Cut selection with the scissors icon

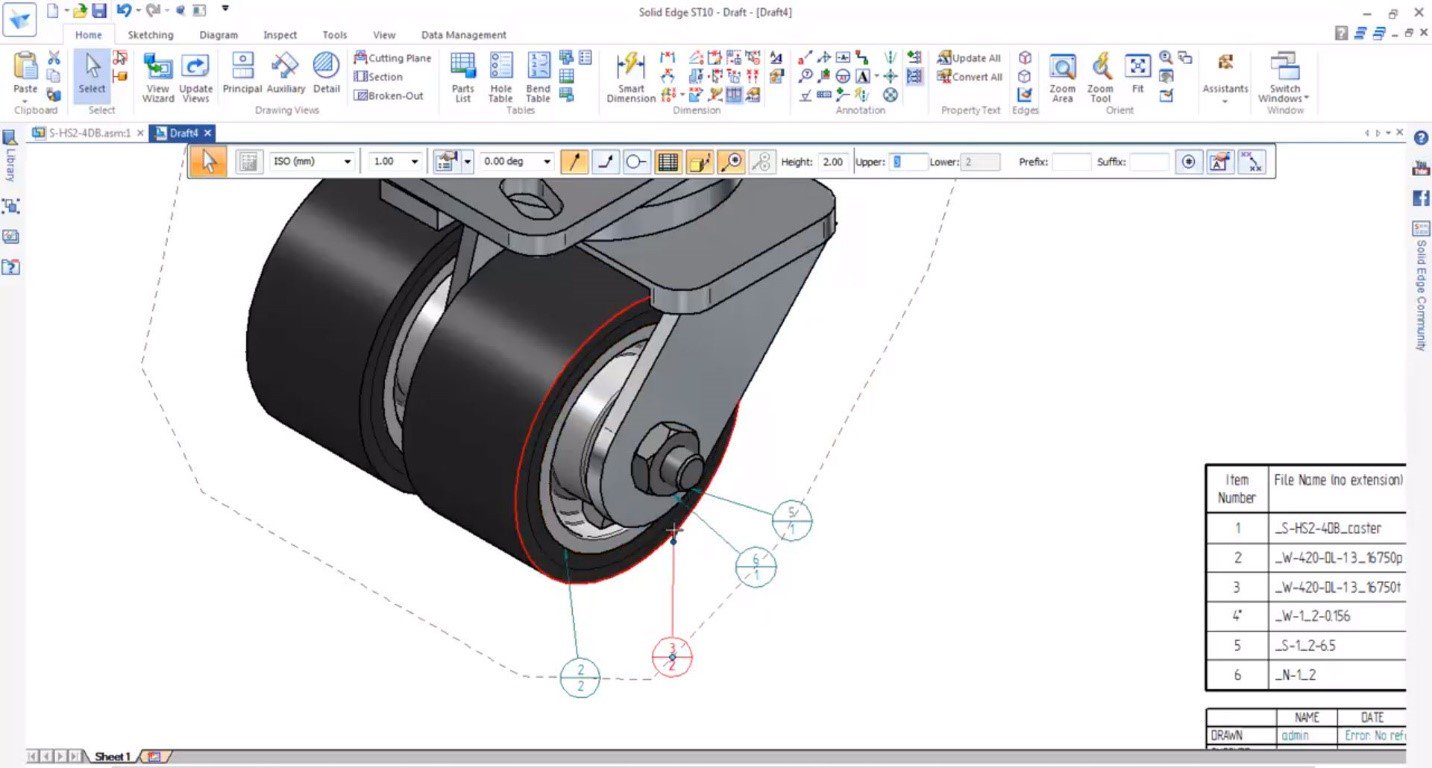(54, 58)
